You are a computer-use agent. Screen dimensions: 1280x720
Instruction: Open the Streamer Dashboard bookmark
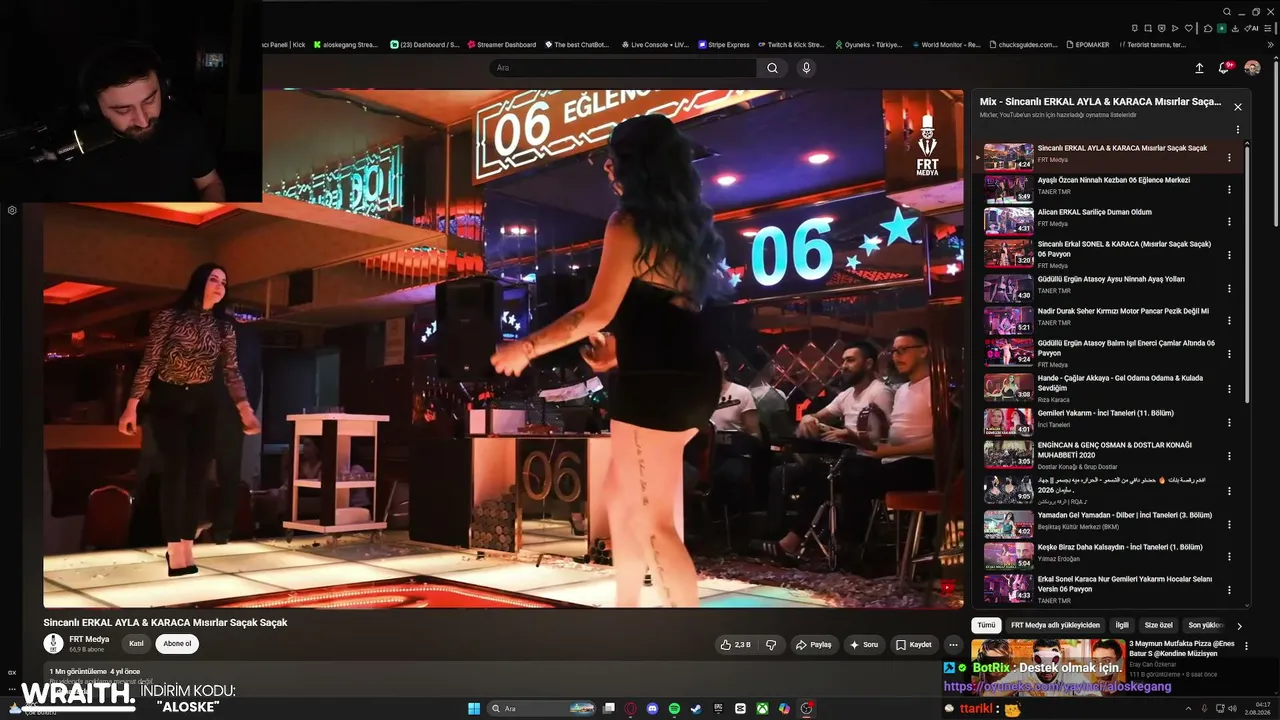[x=501, y=45]
